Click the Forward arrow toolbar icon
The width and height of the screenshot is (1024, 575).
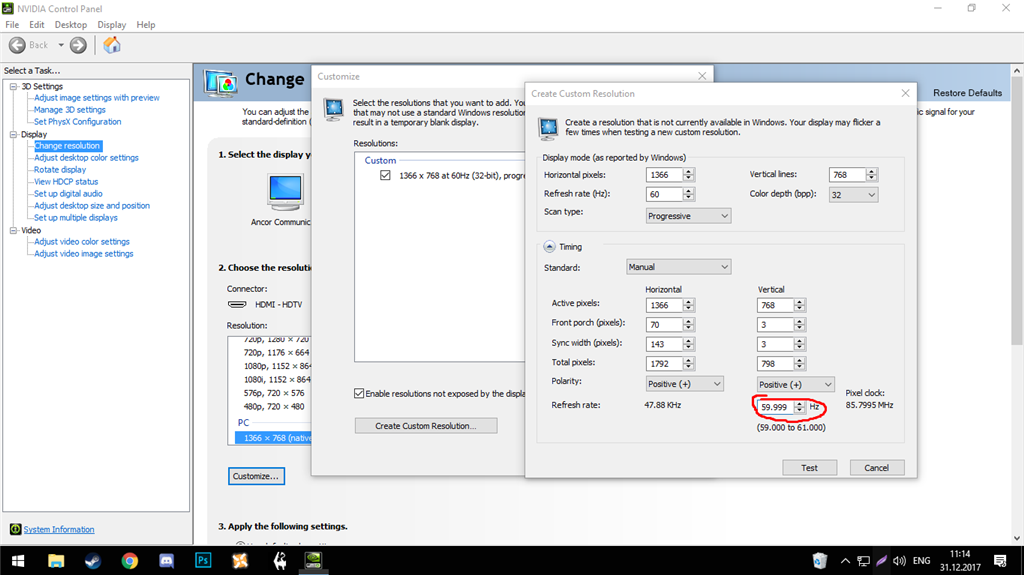click(78, 45)
